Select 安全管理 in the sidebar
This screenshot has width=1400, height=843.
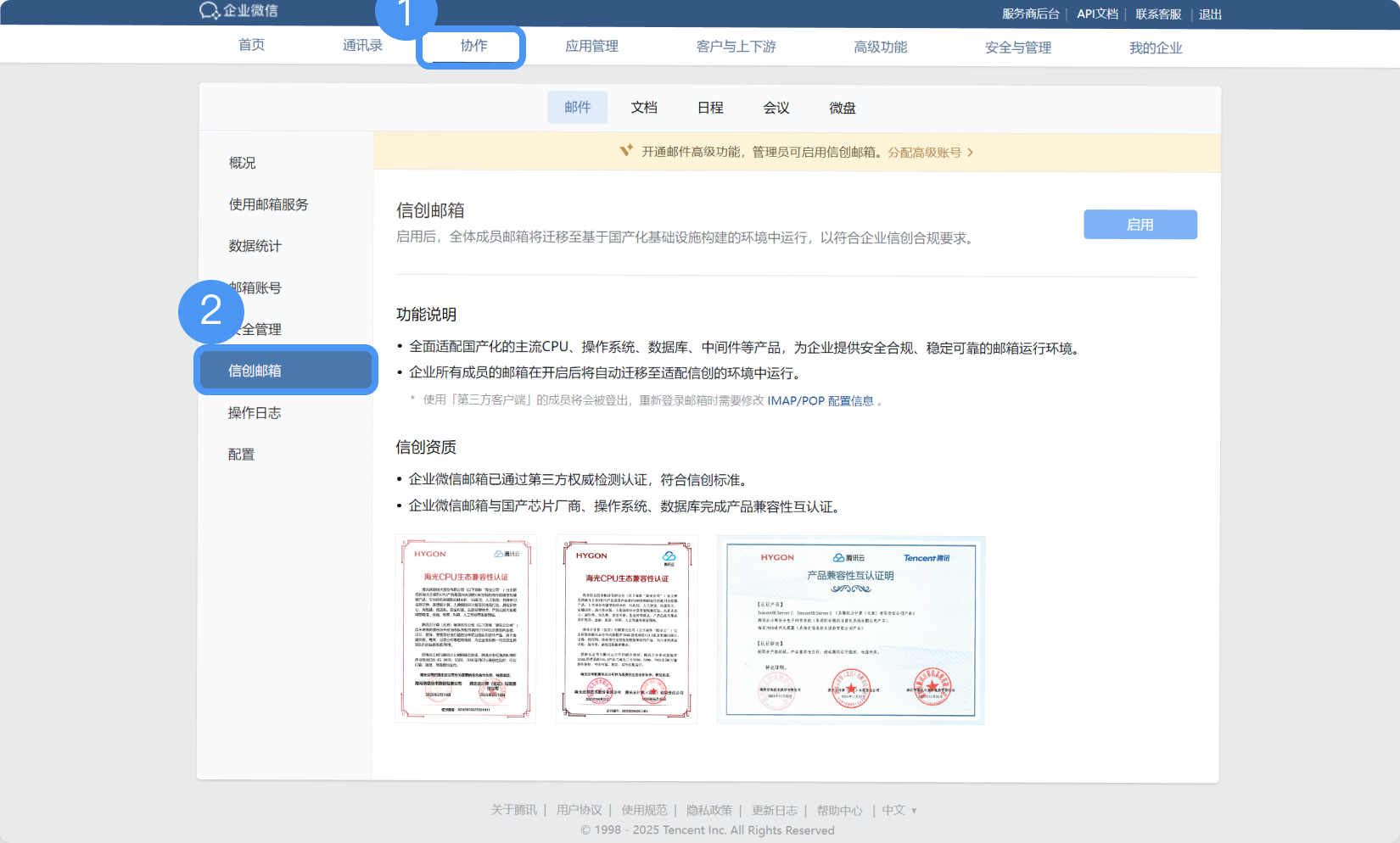tap(255, 329)
